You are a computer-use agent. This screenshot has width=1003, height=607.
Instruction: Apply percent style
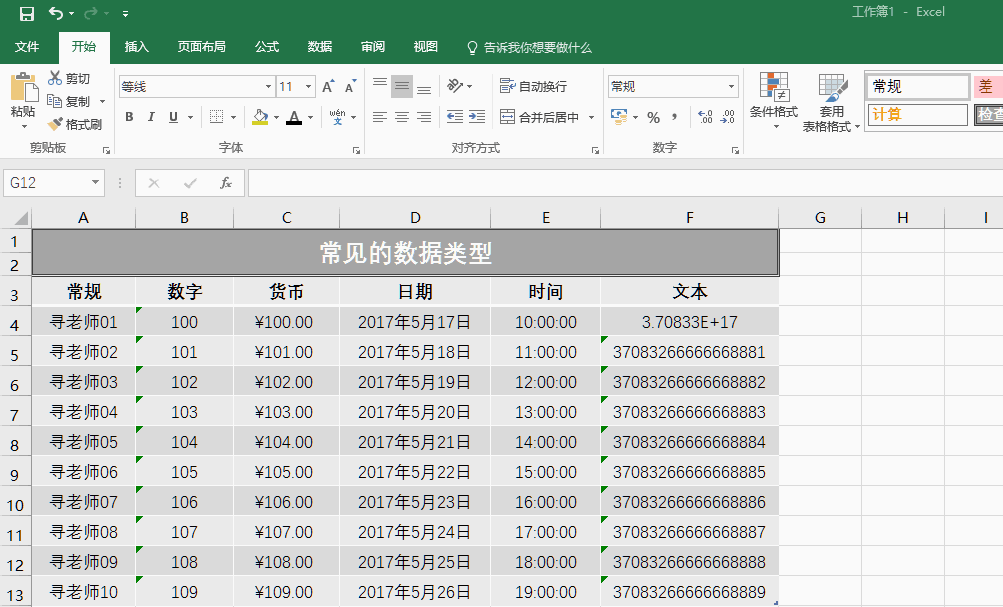point(653,117)
